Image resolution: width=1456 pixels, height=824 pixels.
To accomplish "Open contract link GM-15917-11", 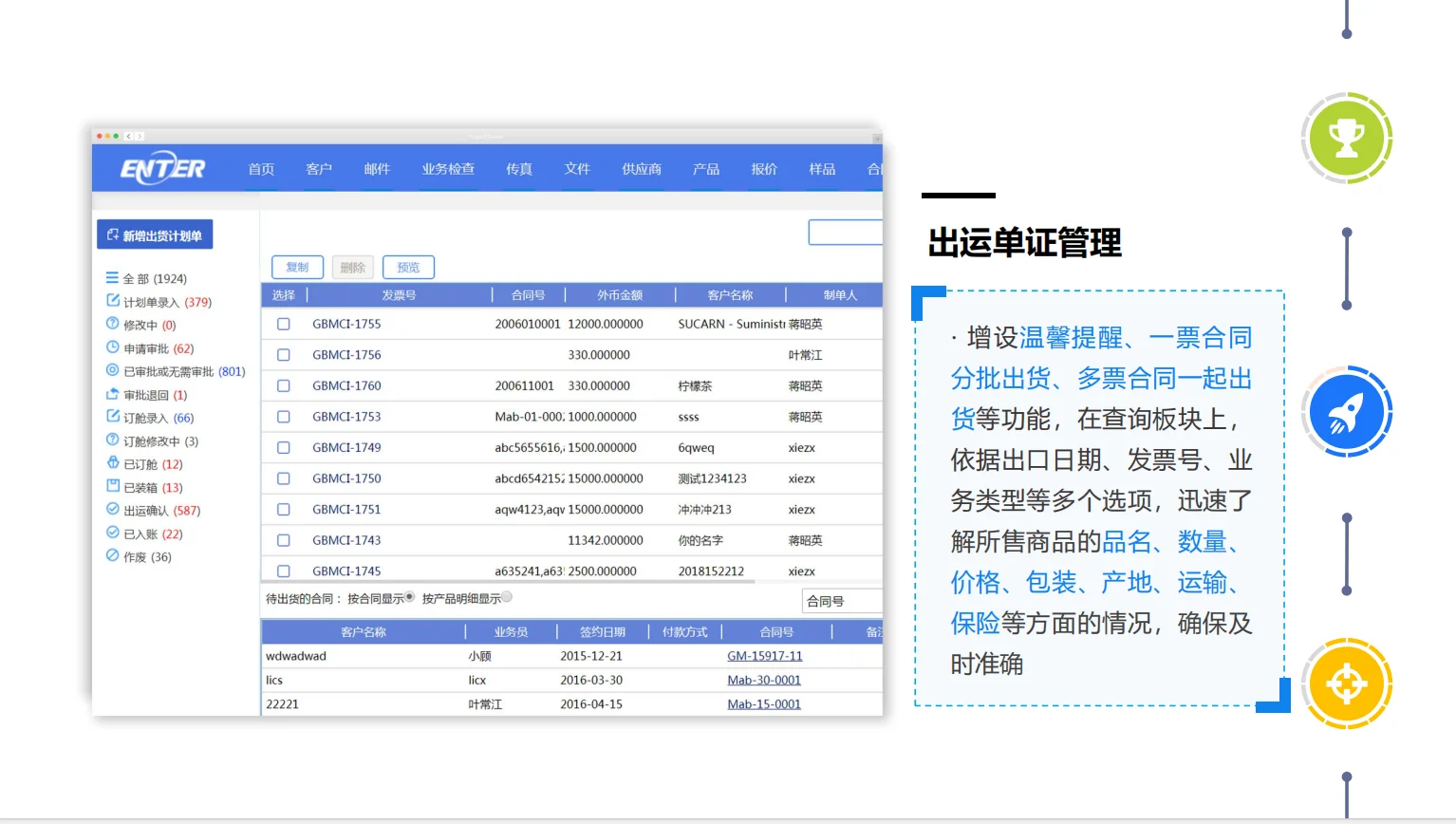I will tap(764, 655).
